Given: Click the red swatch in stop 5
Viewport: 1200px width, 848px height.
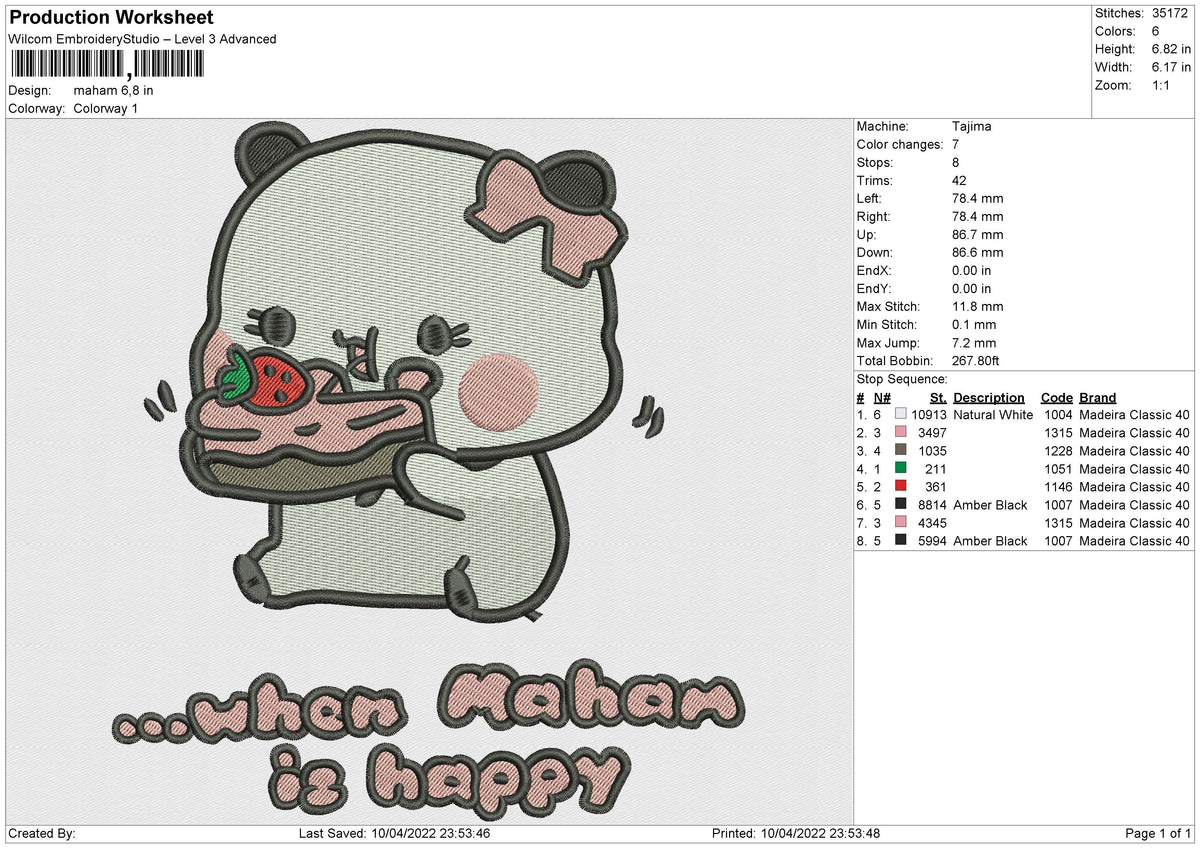Looking at the screenshot, I should coord(901,486).
